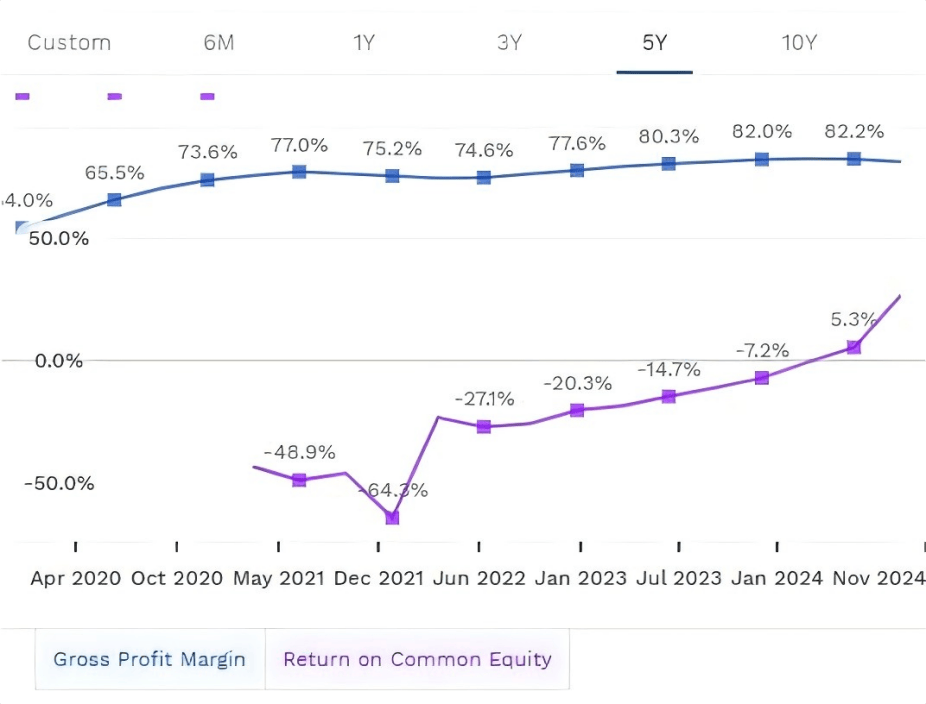Click the -7.2% return on equity marker
Screen dimensions: 926x704
[762, 377]
